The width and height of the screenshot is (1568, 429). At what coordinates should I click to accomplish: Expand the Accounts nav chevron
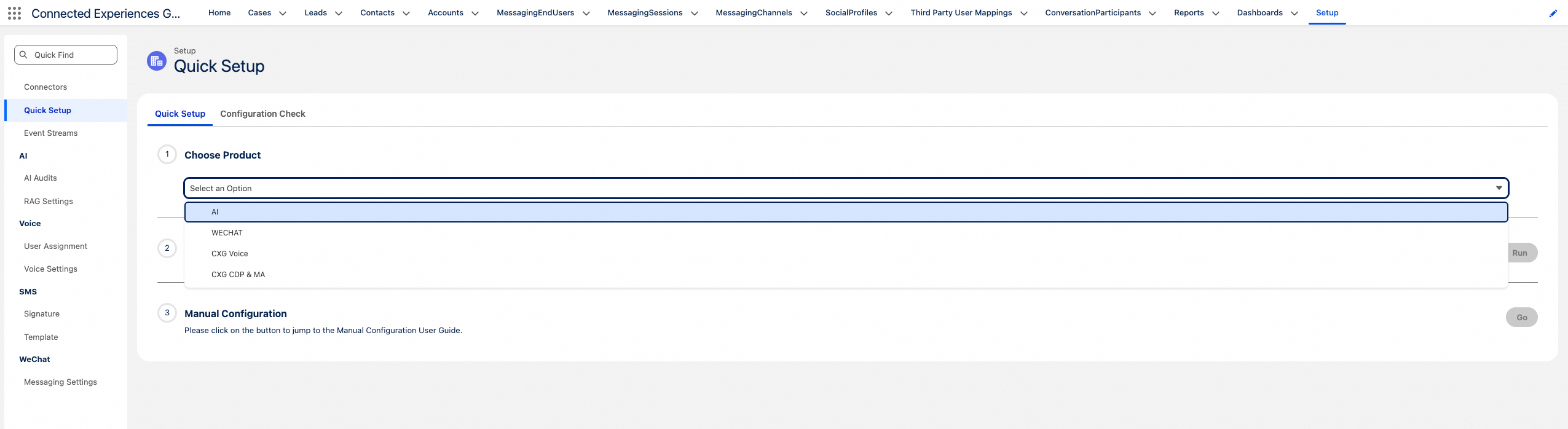pos(475,13)
